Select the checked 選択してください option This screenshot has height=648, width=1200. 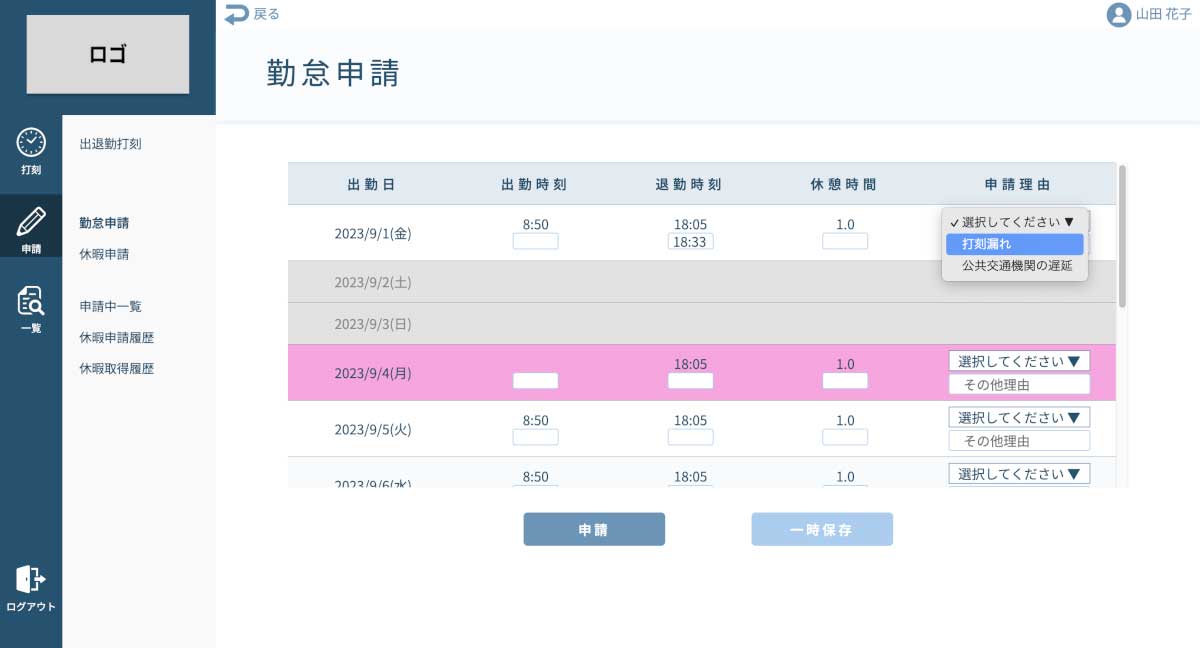point(1016,222)
